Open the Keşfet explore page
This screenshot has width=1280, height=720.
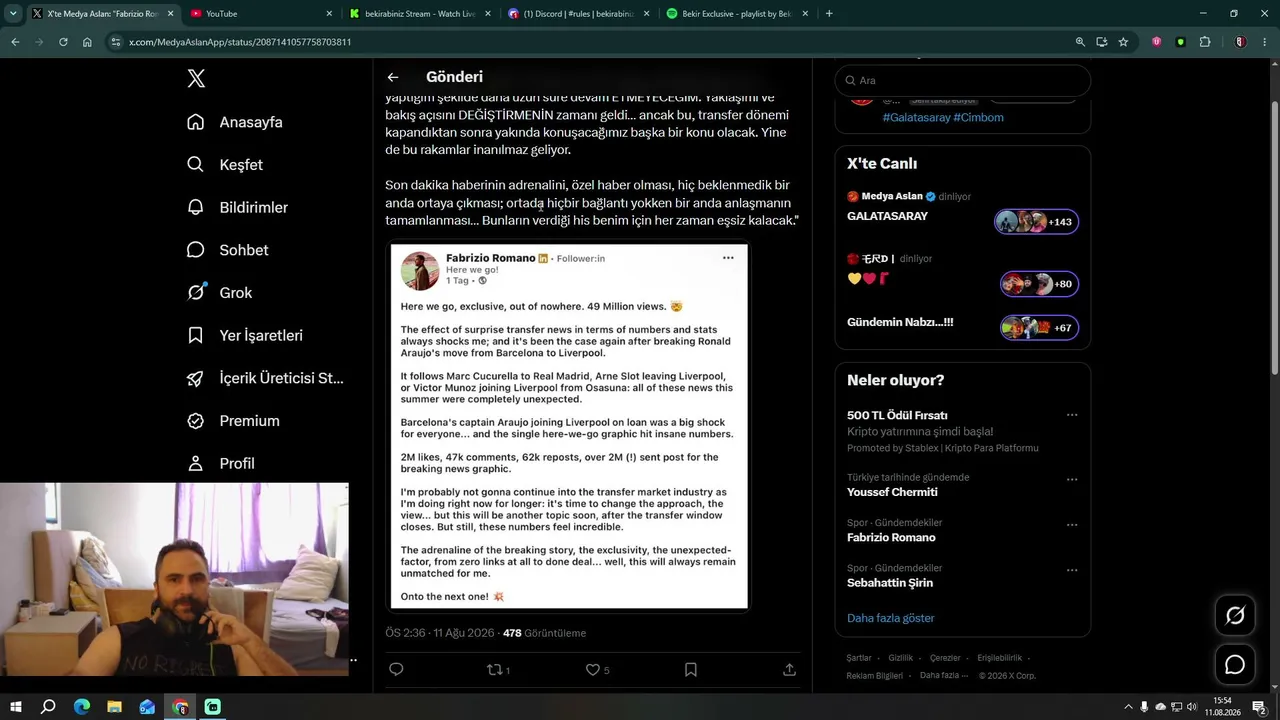tap(225, 165)
